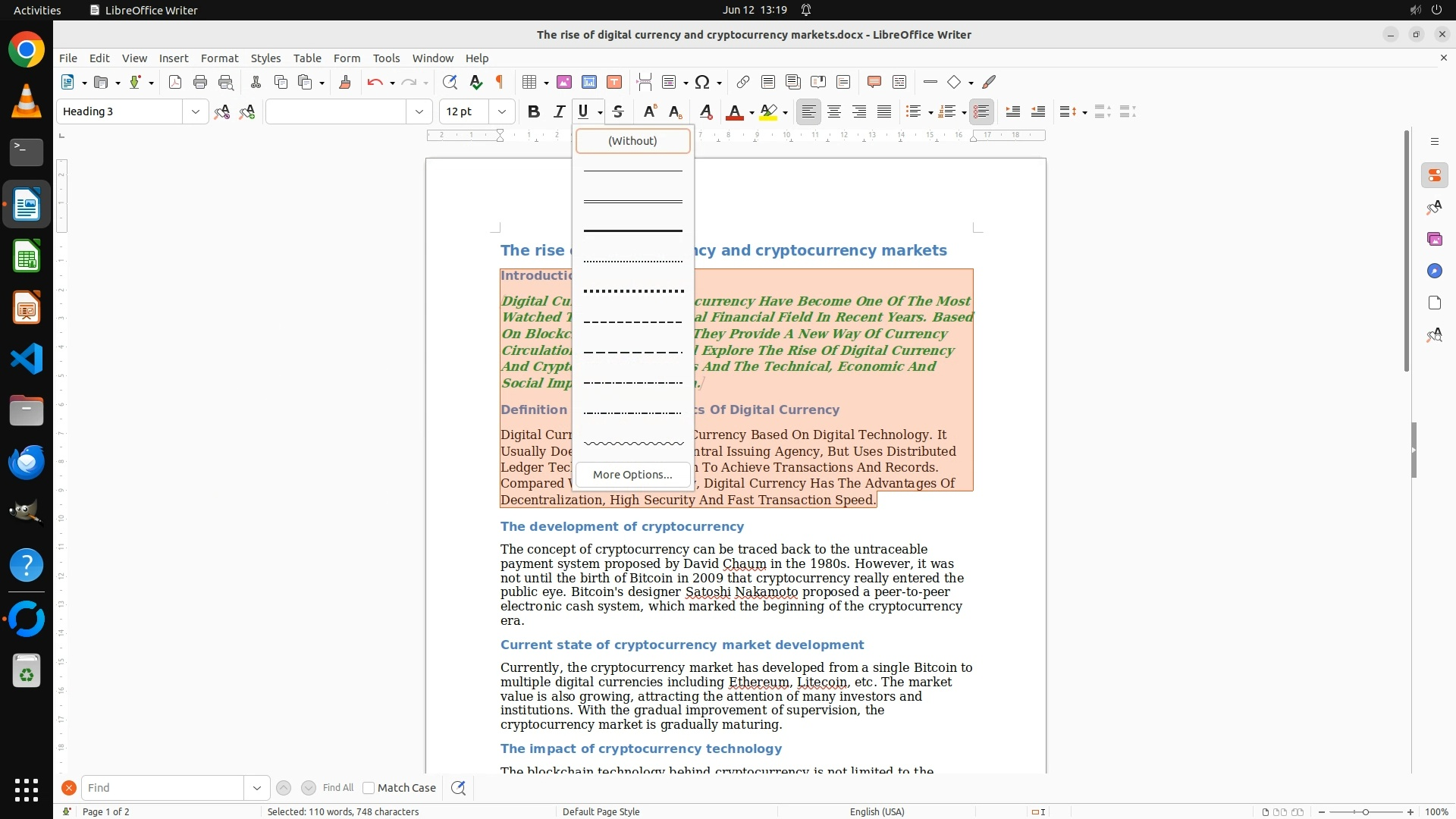Toggle formatting marks pilcrow icon
Viewport: 1456px width, 819px height.
coord(500,82)
